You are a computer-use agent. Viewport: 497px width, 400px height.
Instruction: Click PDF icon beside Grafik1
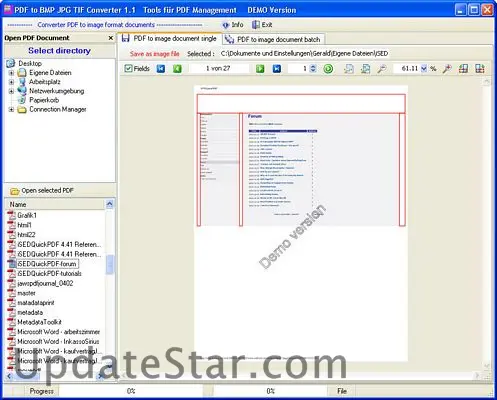12,215
